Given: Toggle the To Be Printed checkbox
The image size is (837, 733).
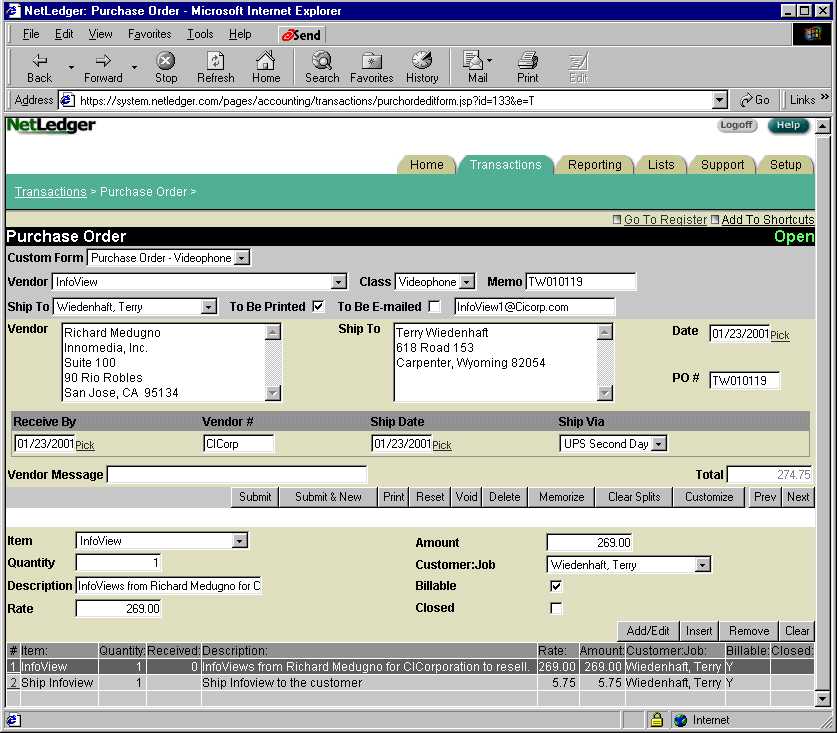Looking at the screenshot, I should pyautogui.click(x=318, y=306).
